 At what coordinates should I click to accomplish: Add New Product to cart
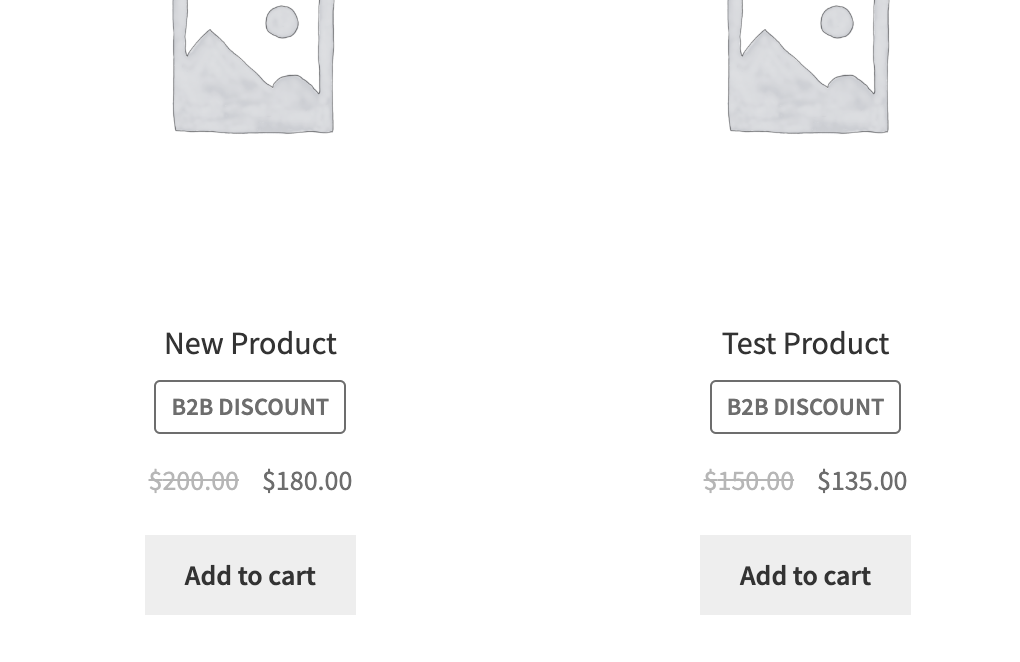click(250, 575)
